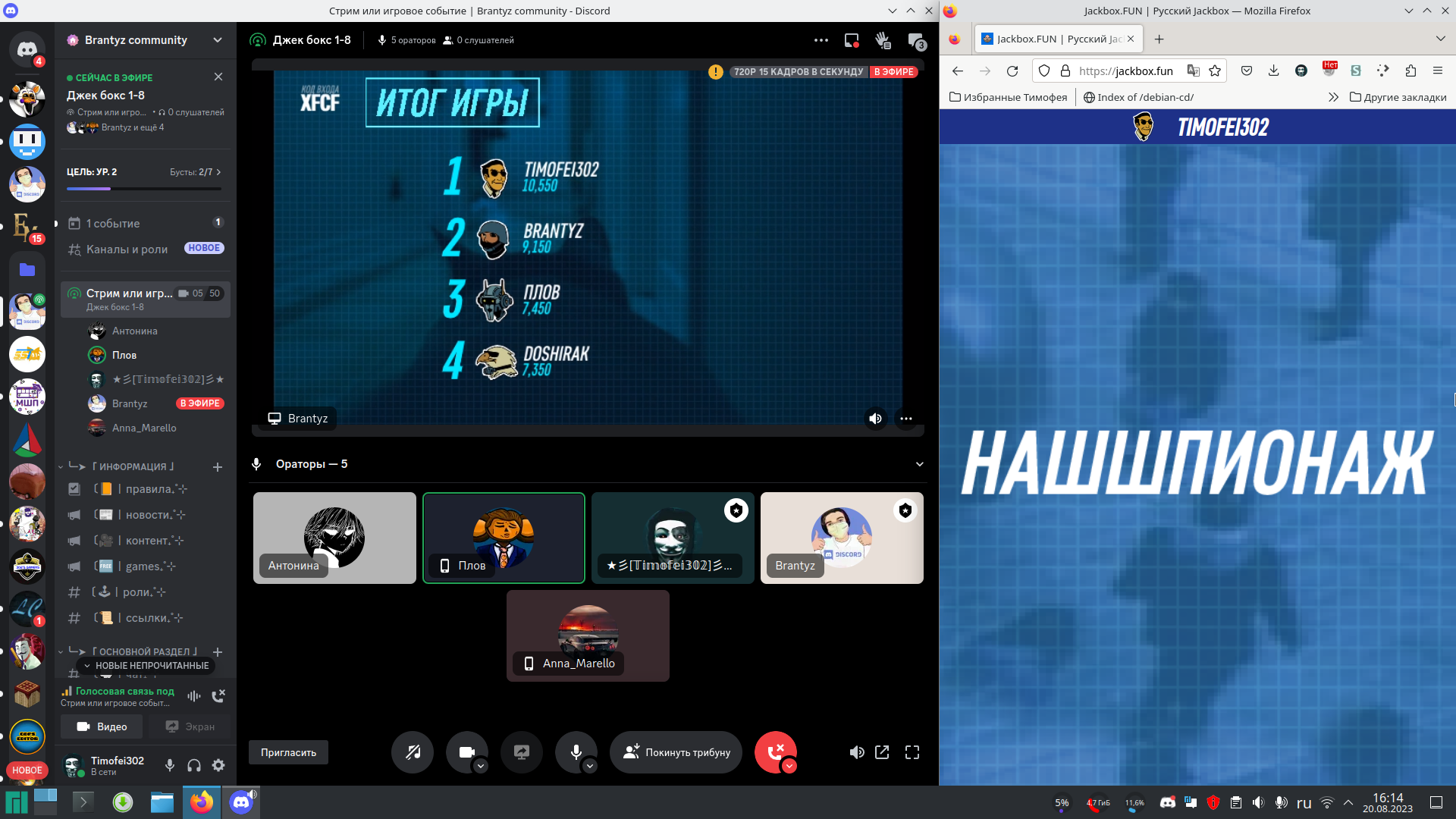Bookmark this page with the star icon

click(x=1215, y=71)
